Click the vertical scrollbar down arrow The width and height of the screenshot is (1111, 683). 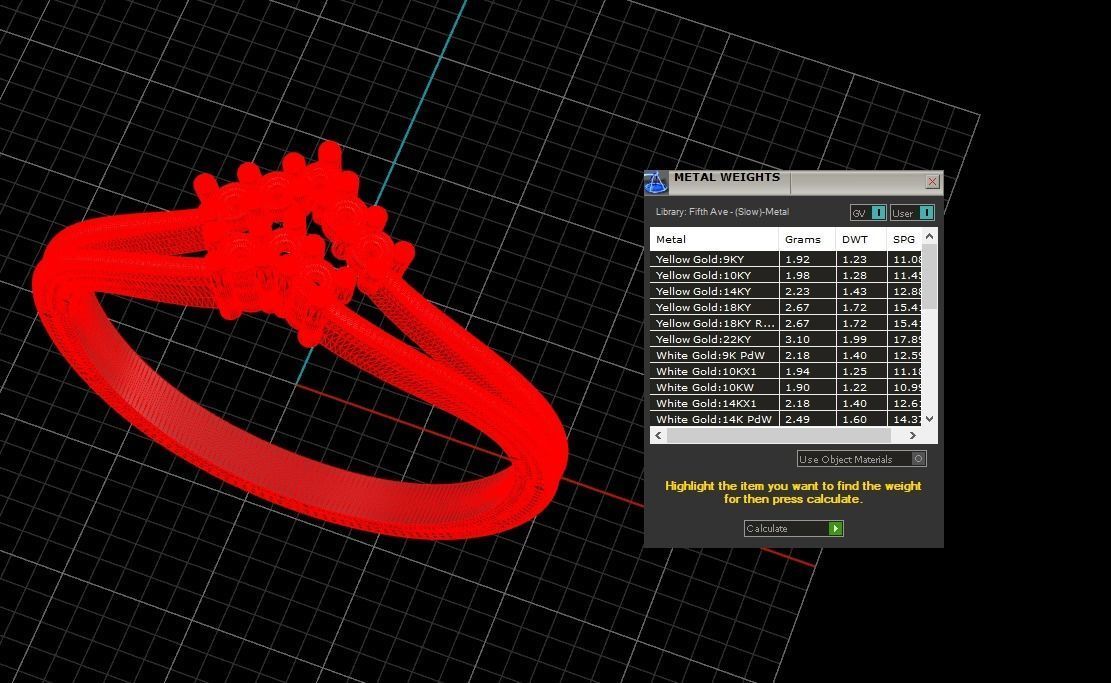pyautogui.click(x=930, y=419)
